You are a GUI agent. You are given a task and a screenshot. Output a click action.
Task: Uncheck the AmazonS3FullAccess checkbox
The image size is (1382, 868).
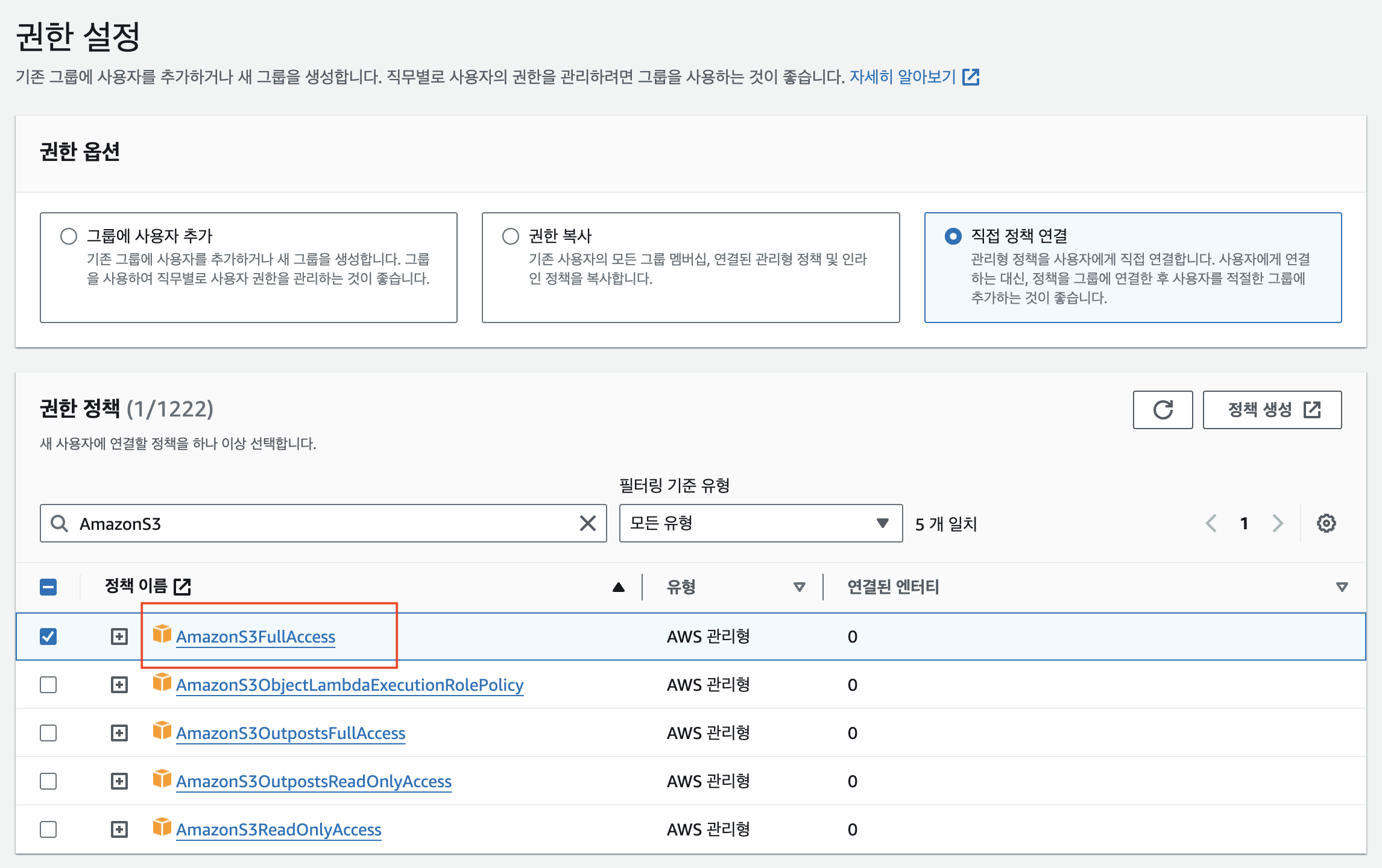(x=48, y=637)
